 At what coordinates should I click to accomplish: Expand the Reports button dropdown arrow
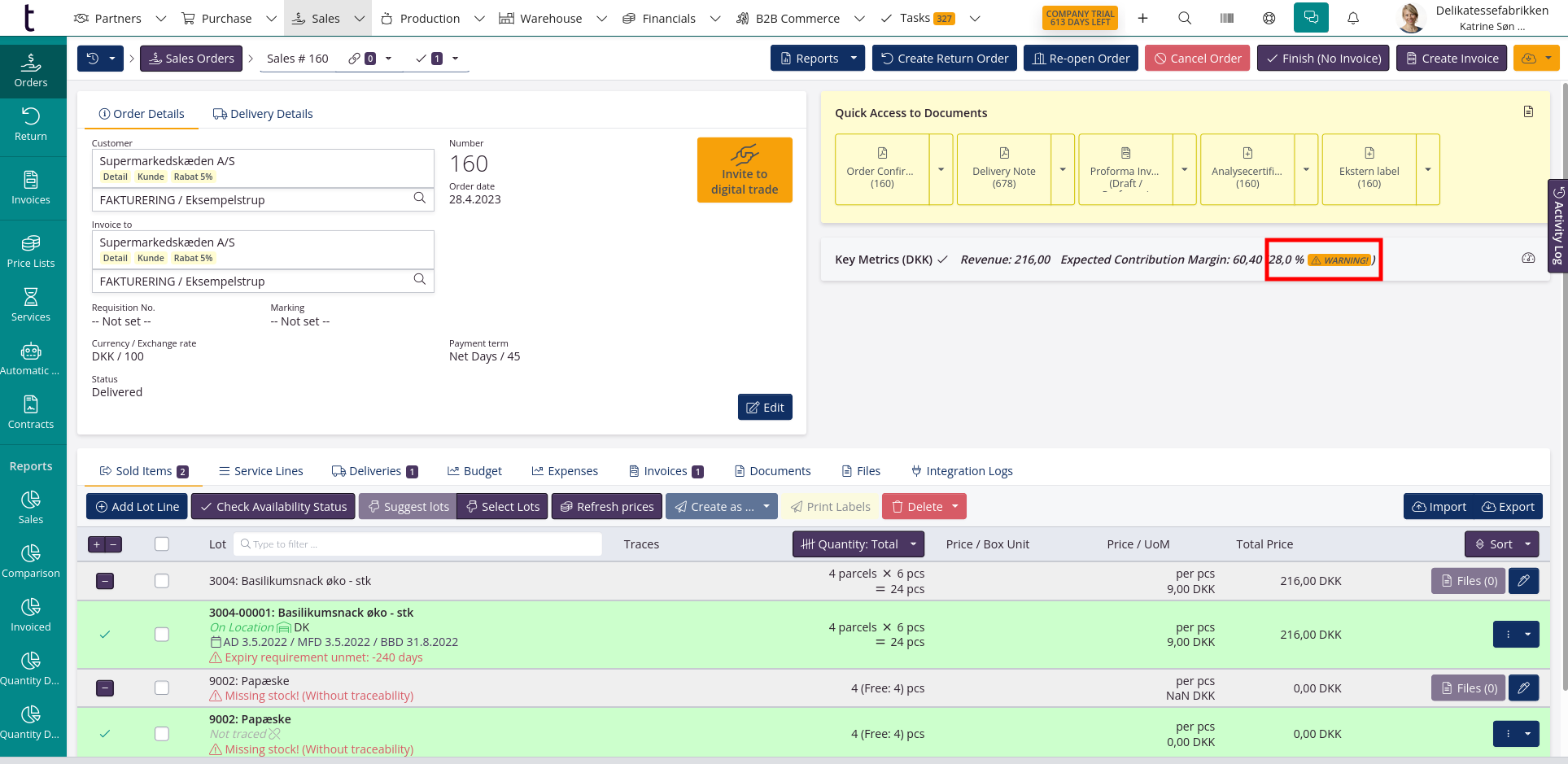point(854,59)
